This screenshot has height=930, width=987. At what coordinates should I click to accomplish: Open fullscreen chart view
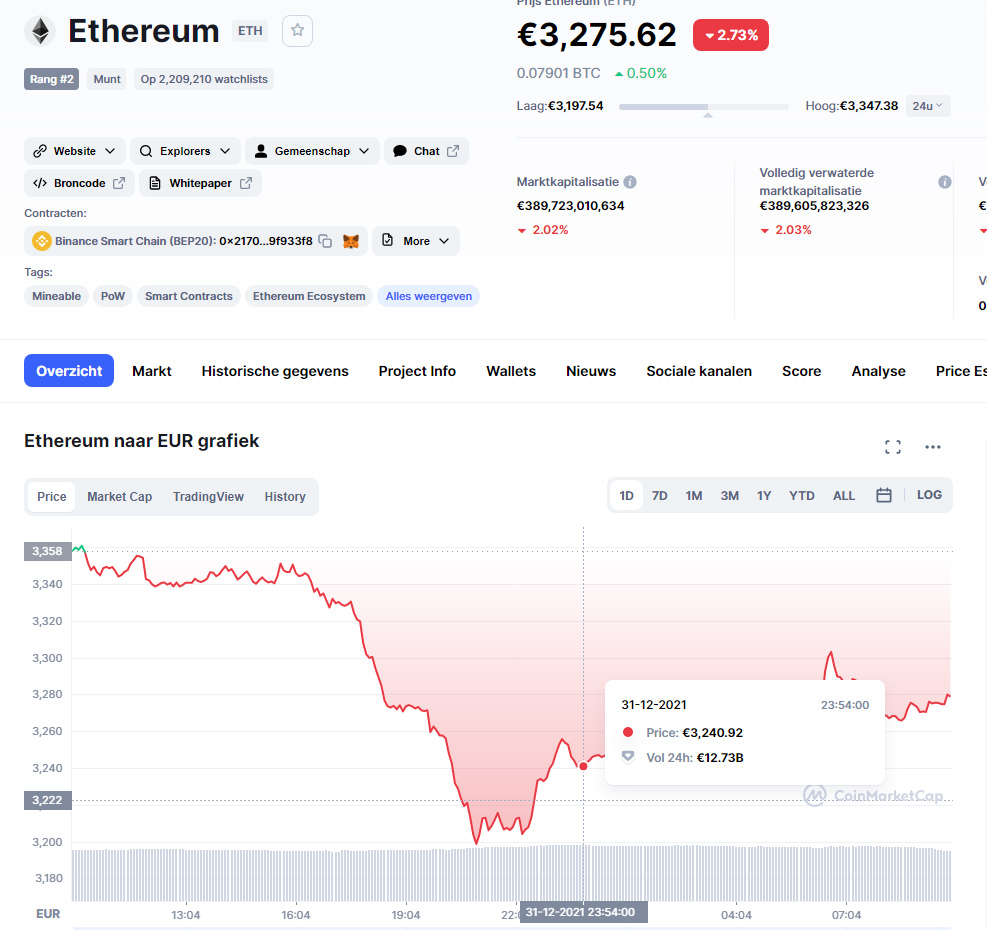[893, 447]
